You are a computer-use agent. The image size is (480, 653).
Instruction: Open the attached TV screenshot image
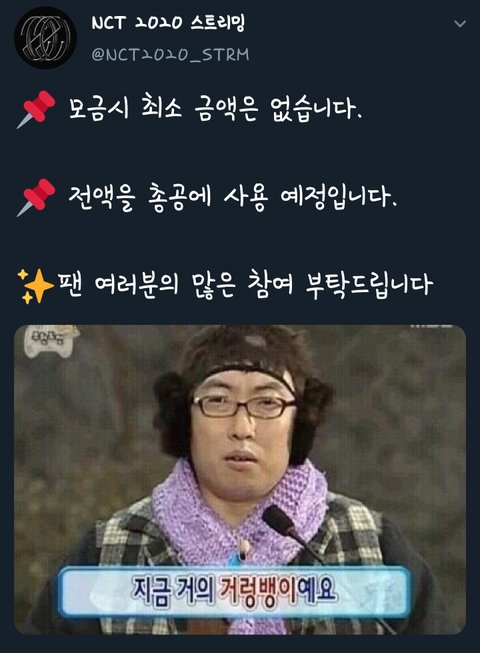point(240,480)
